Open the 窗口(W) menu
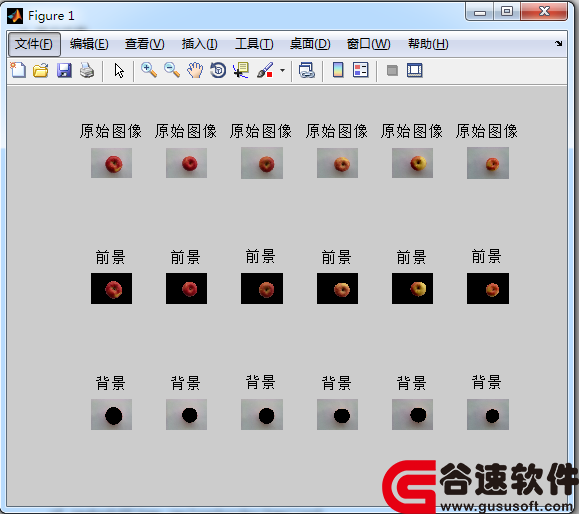Viewport: 579px width, 514px height. [x=369, y=44]
